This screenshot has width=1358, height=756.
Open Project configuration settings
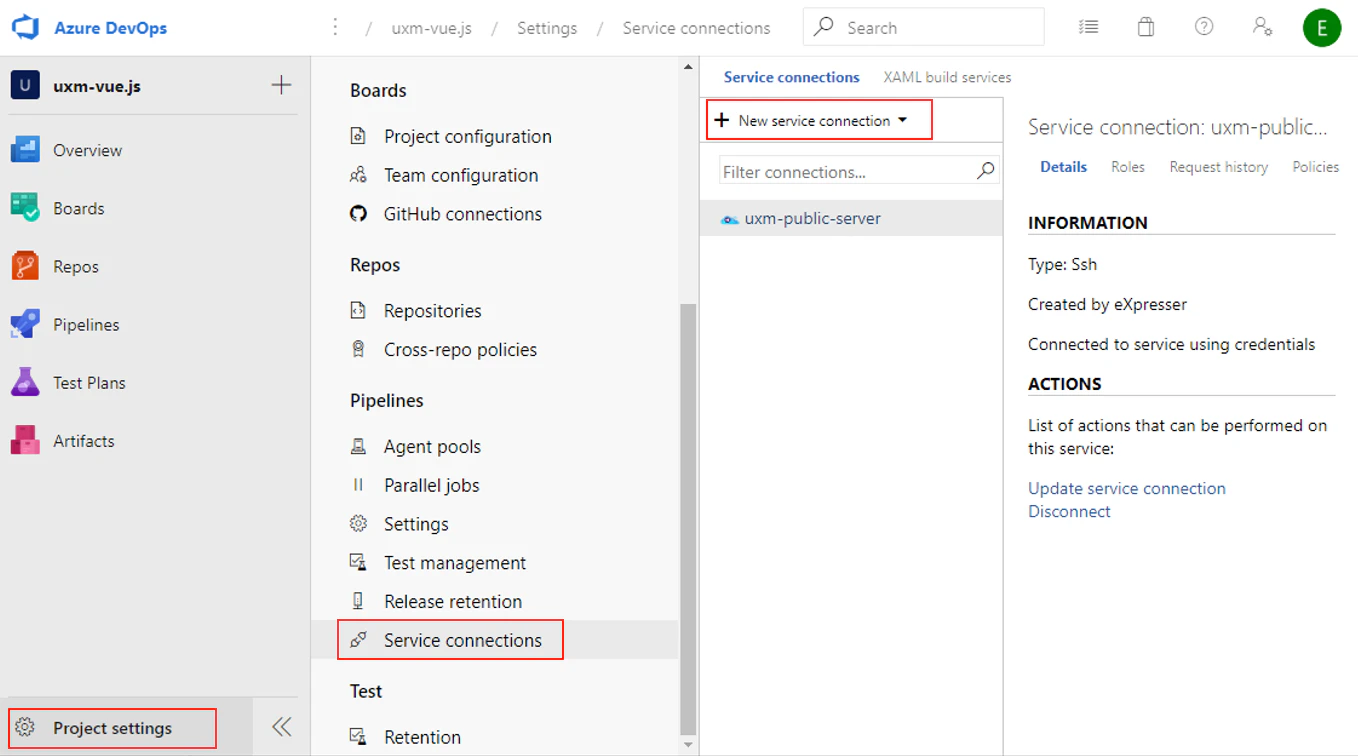[468, 136]
